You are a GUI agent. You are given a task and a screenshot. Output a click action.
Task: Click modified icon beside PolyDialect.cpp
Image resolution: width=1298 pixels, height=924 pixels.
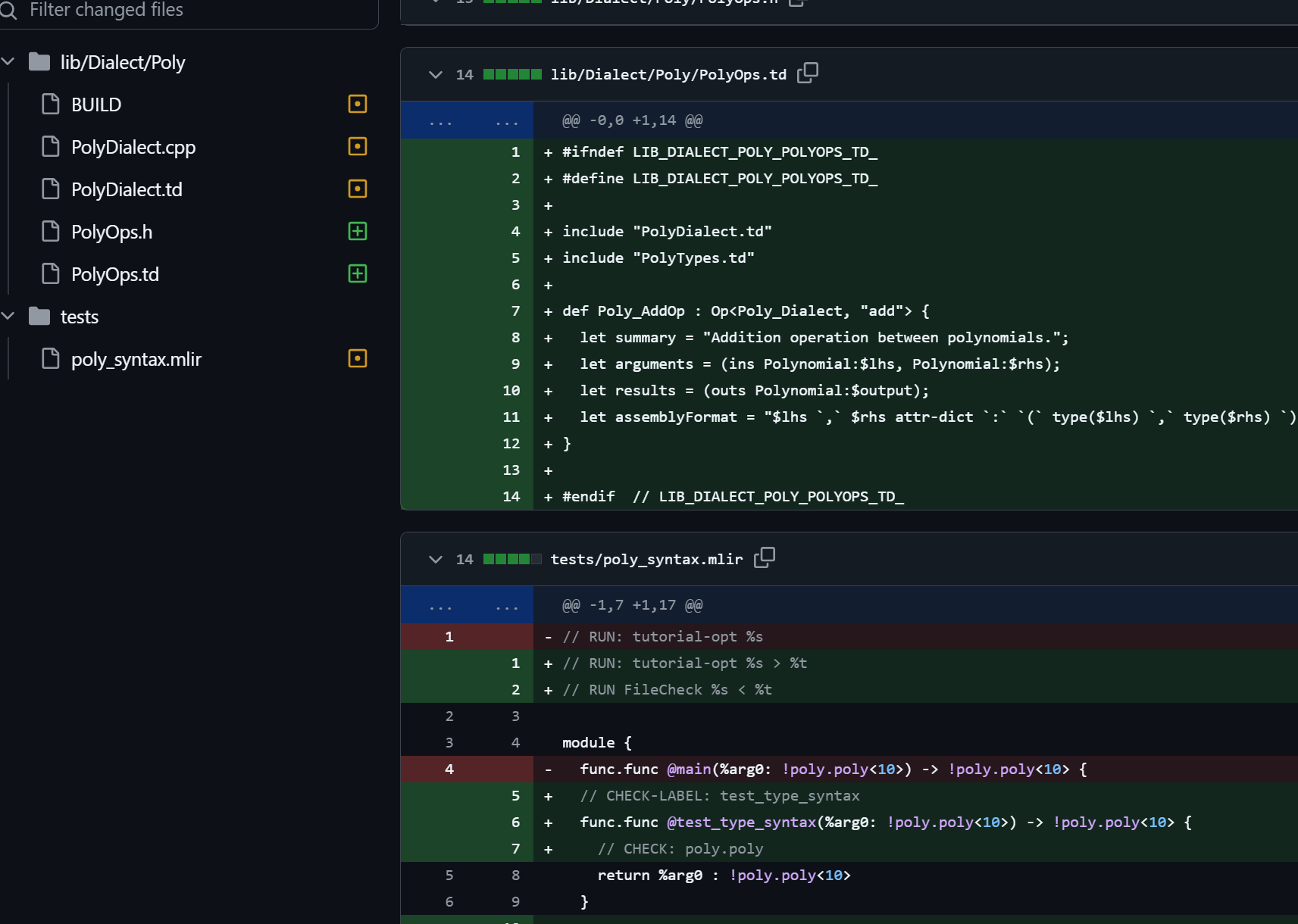pyautogui.click(x=357, y=146)
